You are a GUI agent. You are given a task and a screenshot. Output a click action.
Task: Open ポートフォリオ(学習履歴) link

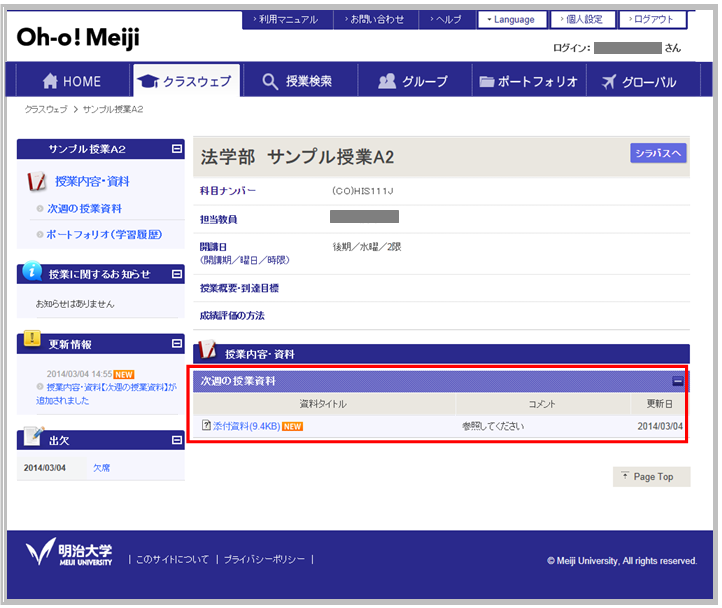point(104,234)
